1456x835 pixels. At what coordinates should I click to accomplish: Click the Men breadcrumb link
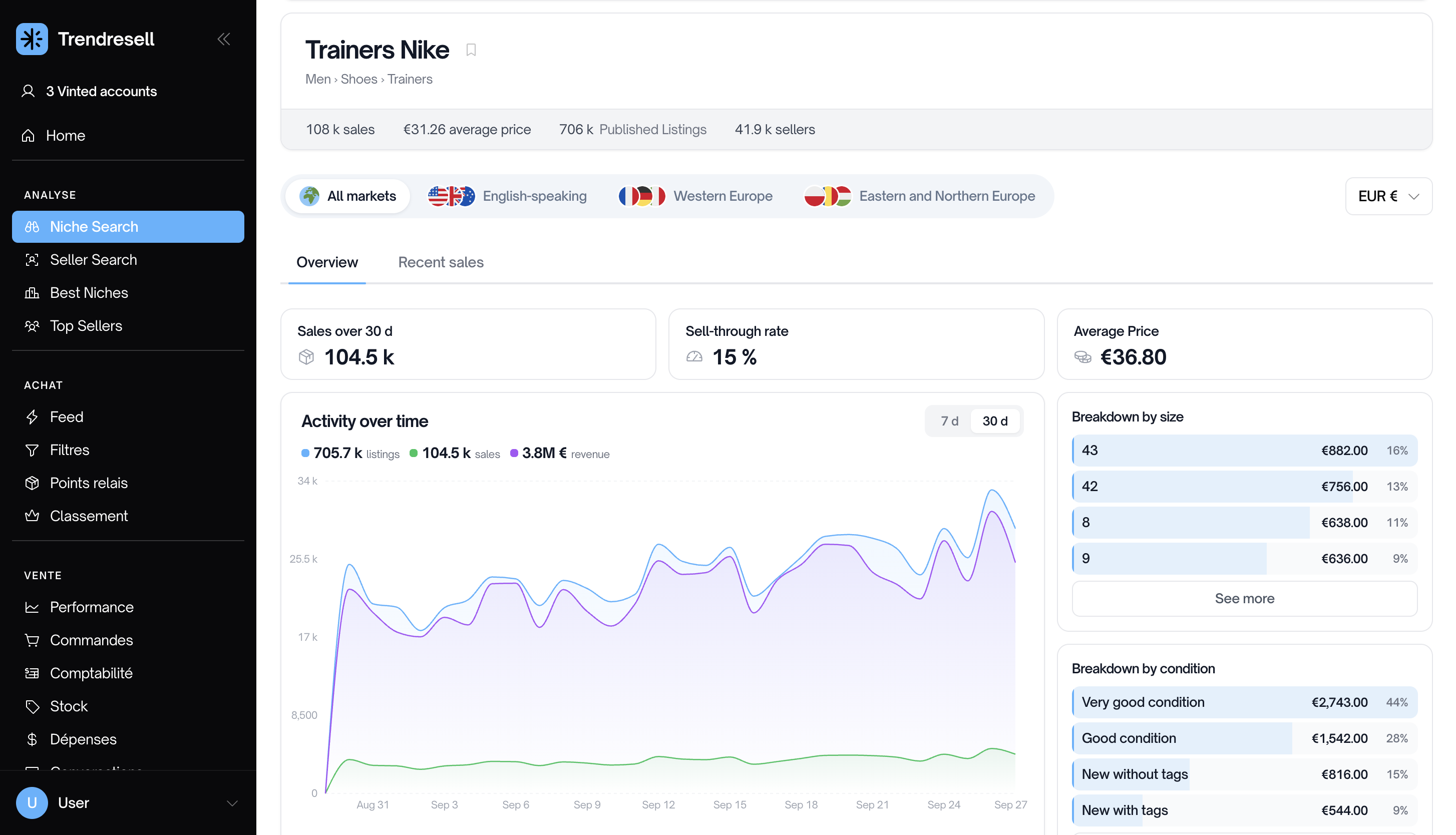(x=318, y=79)
